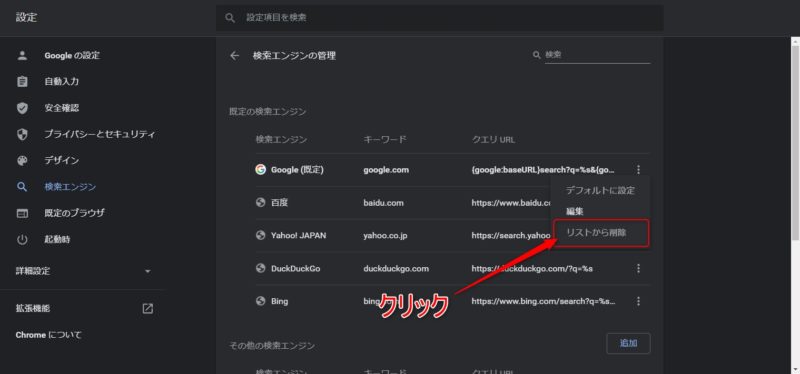Click the 追加 button

coord(629,343)
